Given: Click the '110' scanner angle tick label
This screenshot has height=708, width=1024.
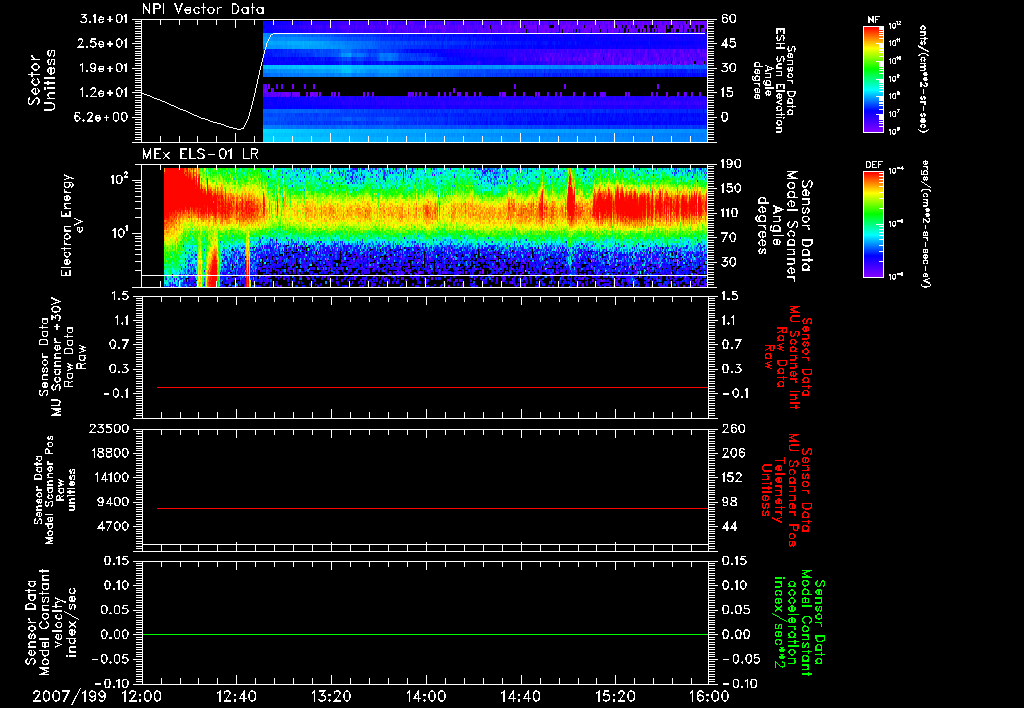Looking at the screenshot, I should pos(731,213).
